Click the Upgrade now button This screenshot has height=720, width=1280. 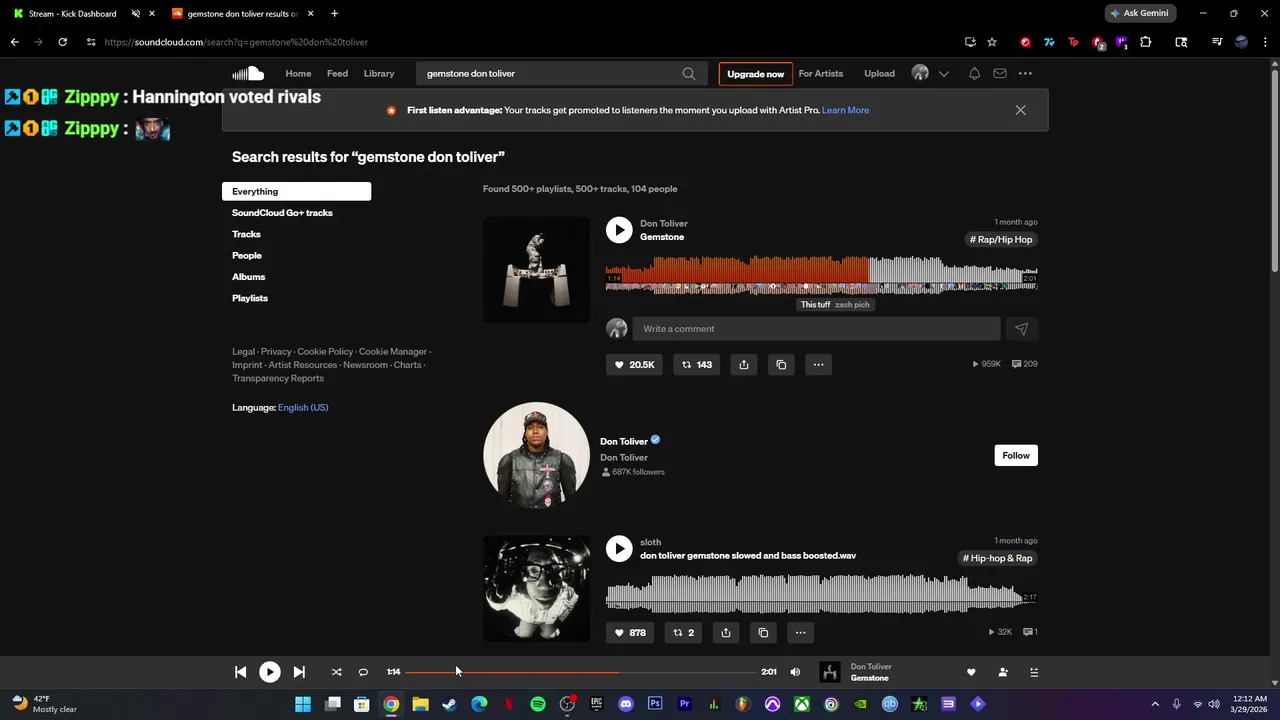click(x=755, y=74)
